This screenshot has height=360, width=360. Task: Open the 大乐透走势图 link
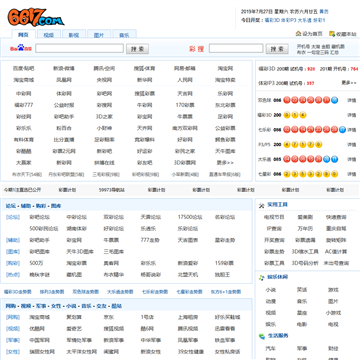point(120,292)
